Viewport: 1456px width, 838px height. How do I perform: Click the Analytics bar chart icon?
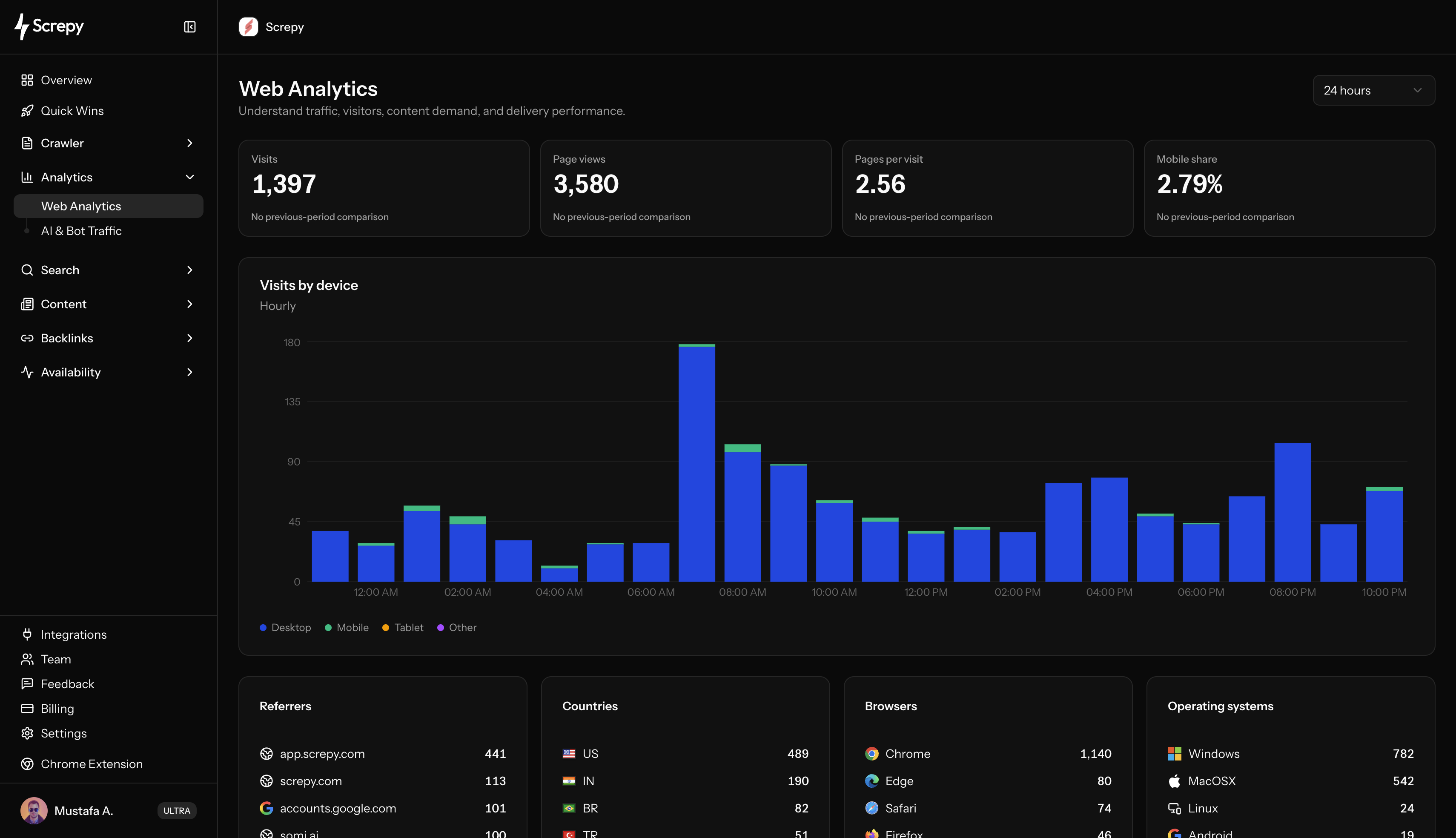point(27,177)
